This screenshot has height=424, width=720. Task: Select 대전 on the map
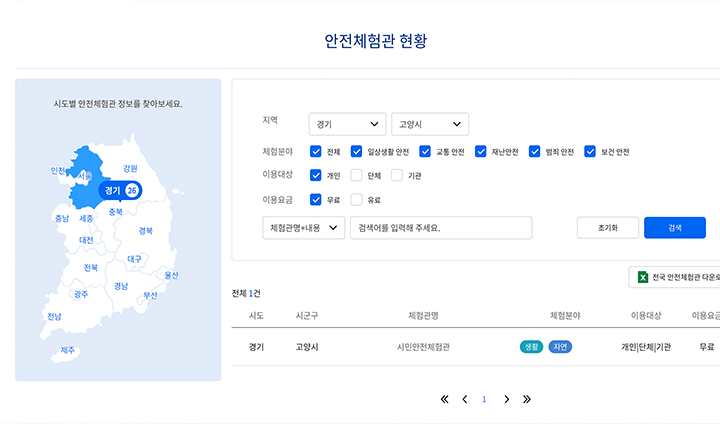coord(86,240)
